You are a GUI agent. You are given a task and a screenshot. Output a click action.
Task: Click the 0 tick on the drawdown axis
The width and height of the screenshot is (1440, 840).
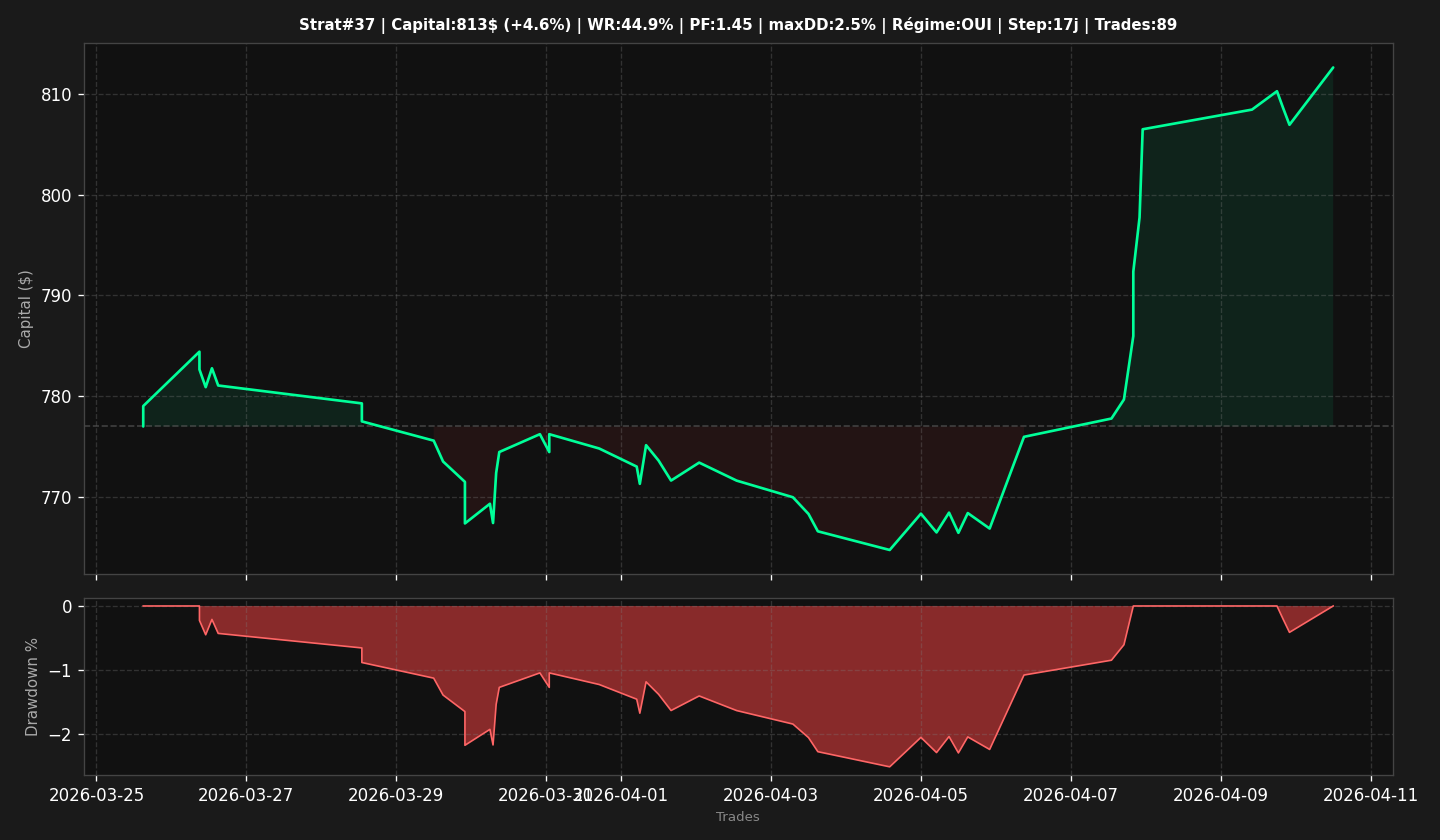[67, 607]
